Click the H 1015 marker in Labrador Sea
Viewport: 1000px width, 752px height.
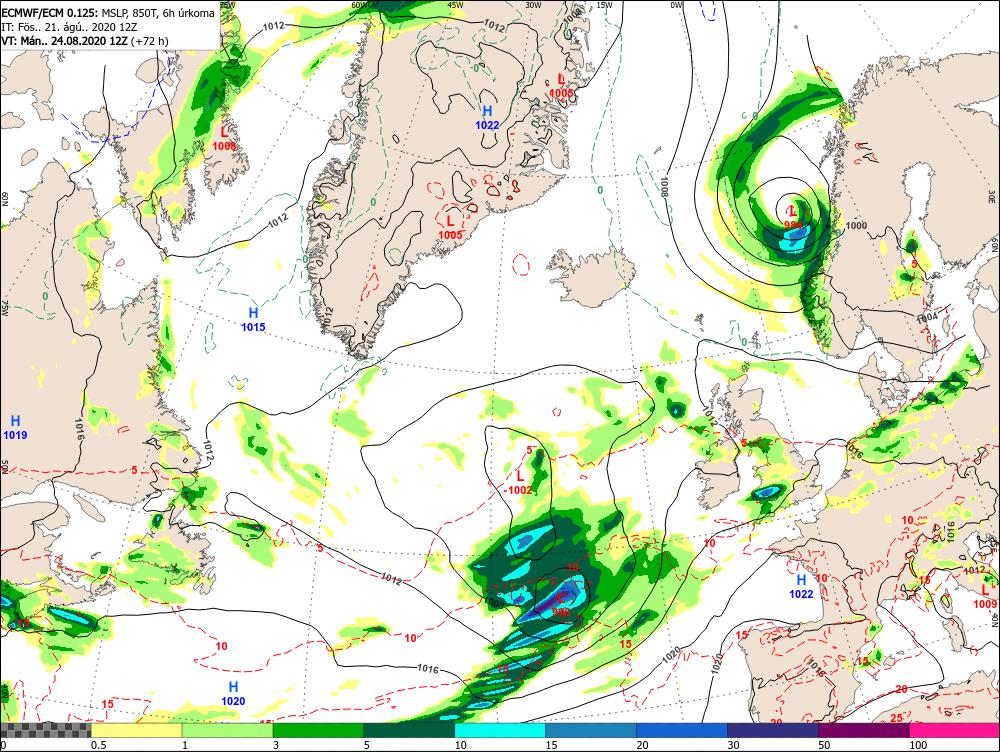pos(253,320)
